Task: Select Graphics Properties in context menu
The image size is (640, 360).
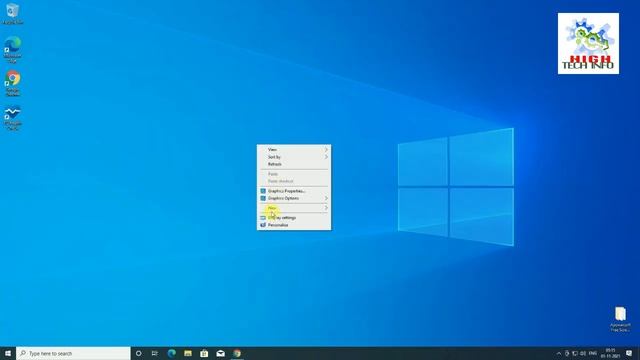Action: [294, 191]
